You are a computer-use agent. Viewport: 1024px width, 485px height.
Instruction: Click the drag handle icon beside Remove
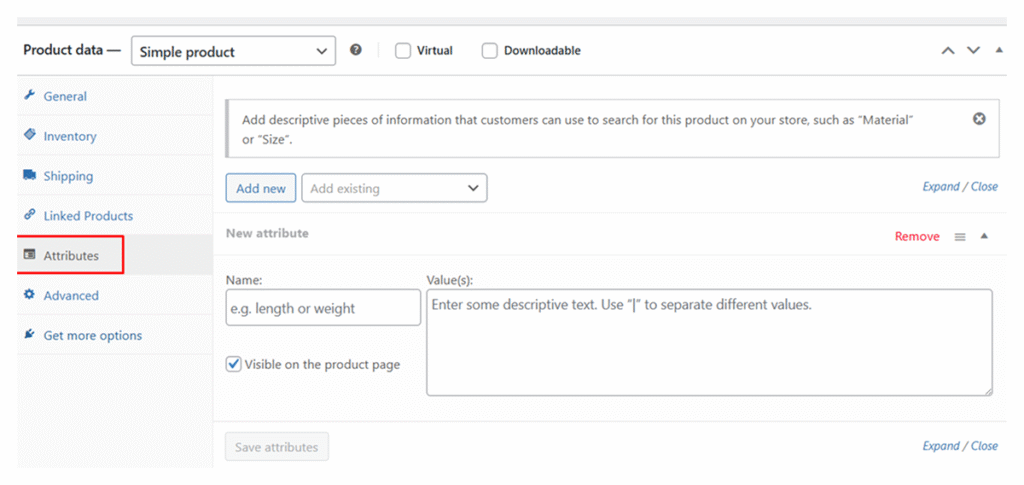(x=960, y=237)
